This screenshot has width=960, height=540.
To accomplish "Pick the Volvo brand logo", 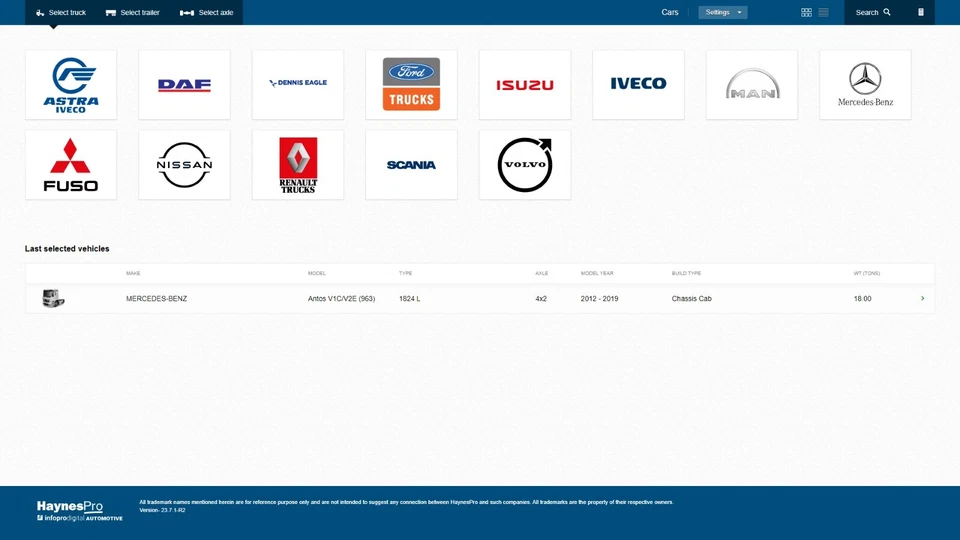I will (x=525, y=165).
